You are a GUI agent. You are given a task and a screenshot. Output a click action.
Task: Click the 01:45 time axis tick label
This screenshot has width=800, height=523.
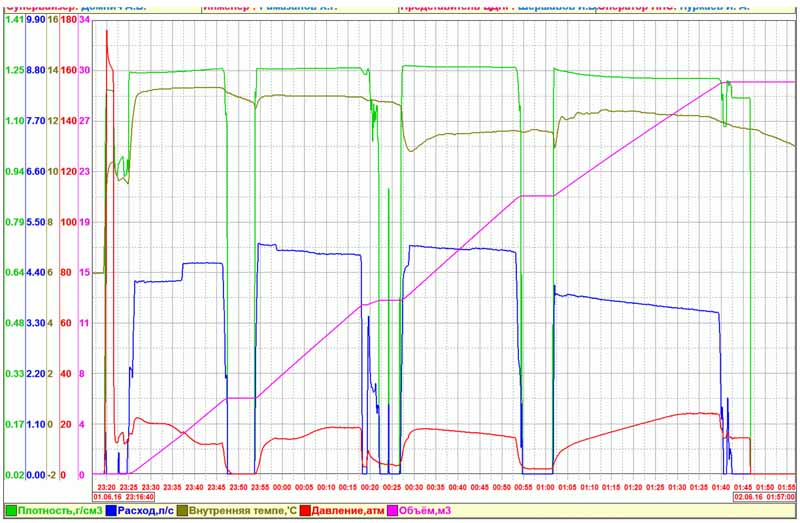(x=743, y=487)
